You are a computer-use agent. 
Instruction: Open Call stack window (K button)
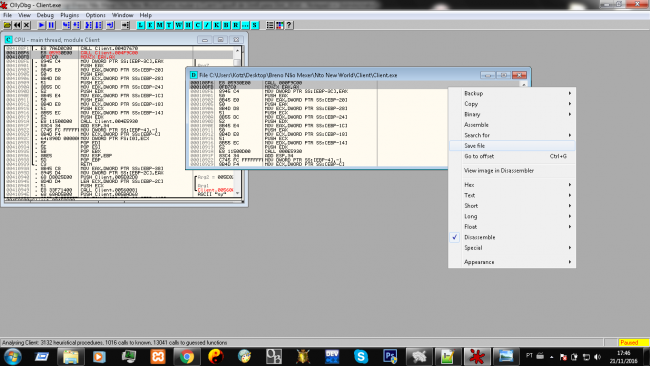click(x=217, y=25)
